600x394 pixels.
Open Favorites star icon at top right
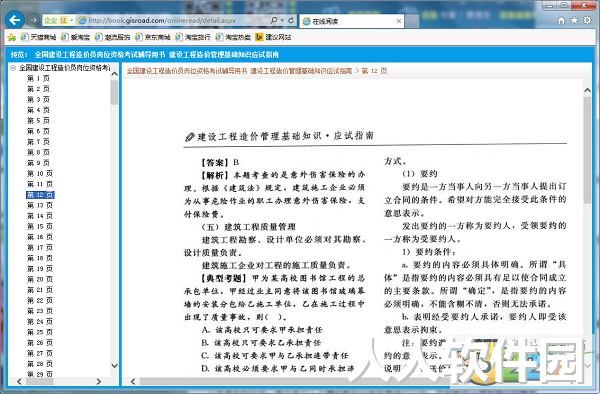tap(574, 21)
